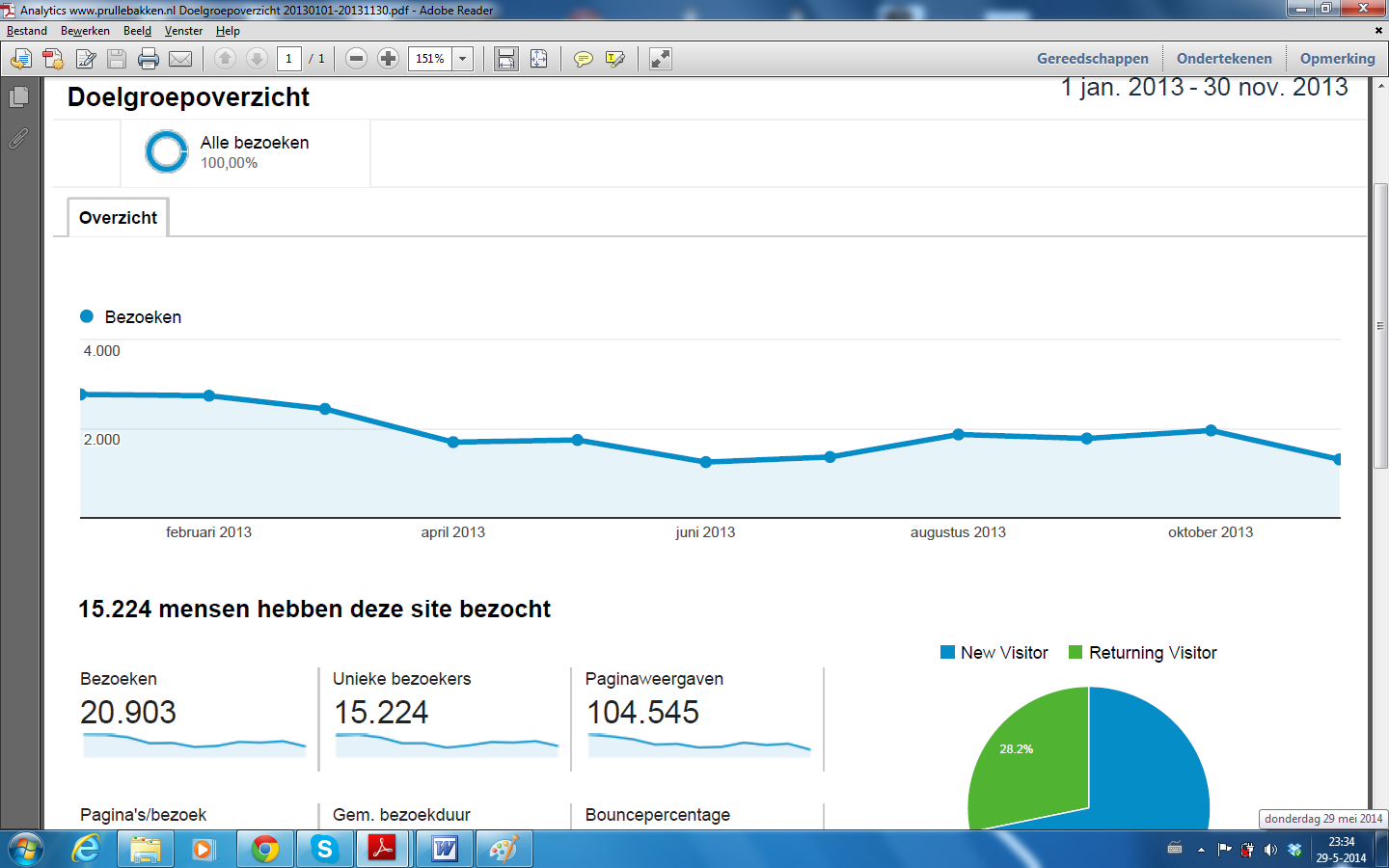This screenshot has height=868, width=1389.
Task: Open Windows Media Player from taskbar
Action: 204,850
